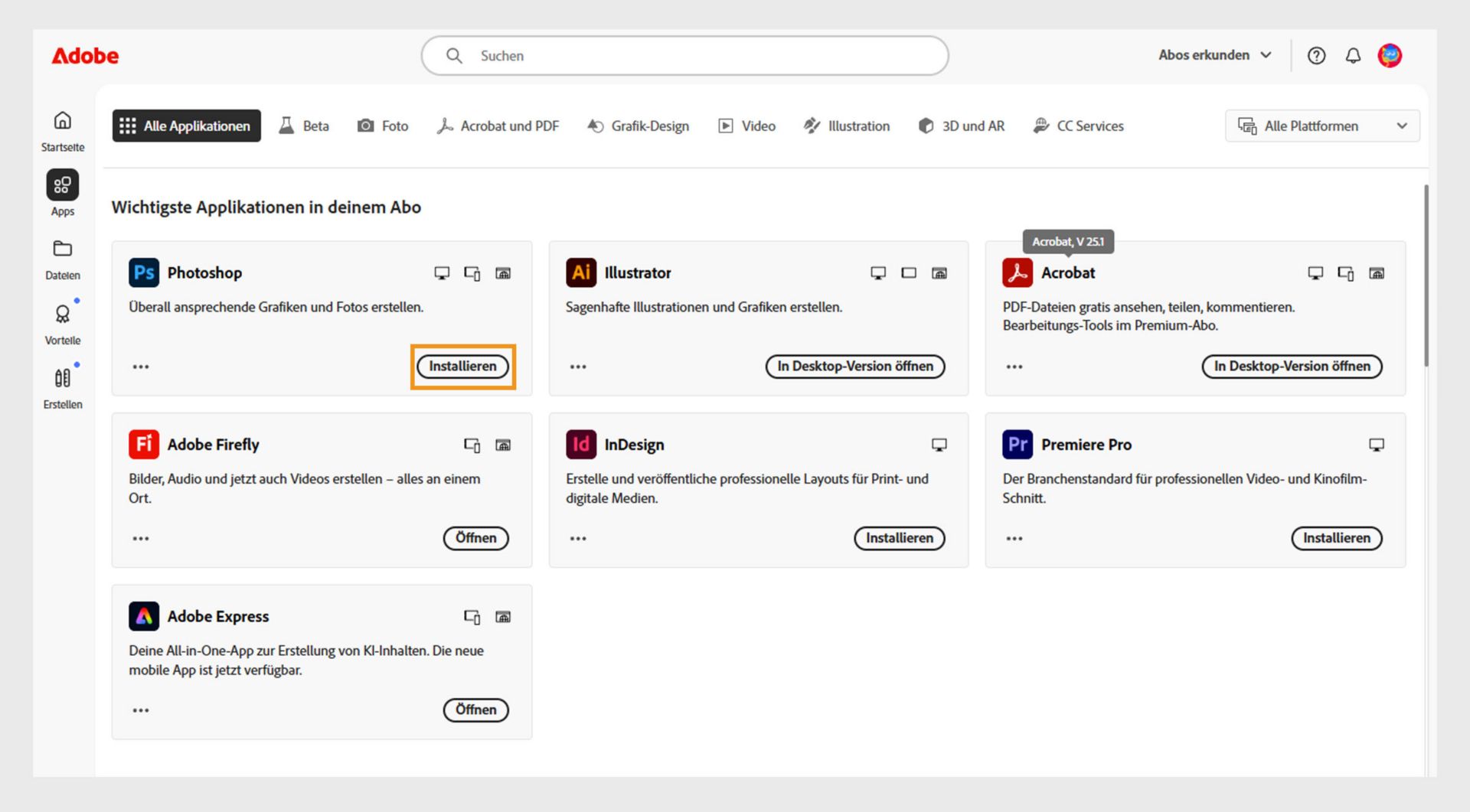The width and height of the screenshot is (1470, 812).
Task: Open Illustrator in the desktop version
Action: click(855, 367)
